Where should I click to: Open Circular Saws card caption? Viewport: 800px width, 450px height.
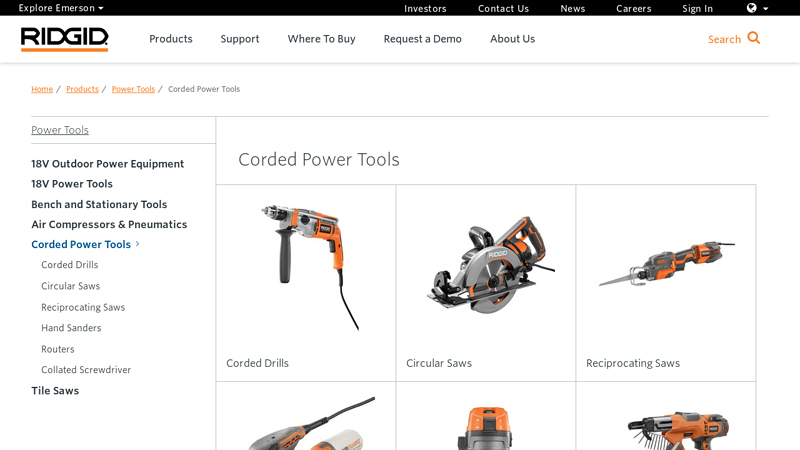coord(439,363)
